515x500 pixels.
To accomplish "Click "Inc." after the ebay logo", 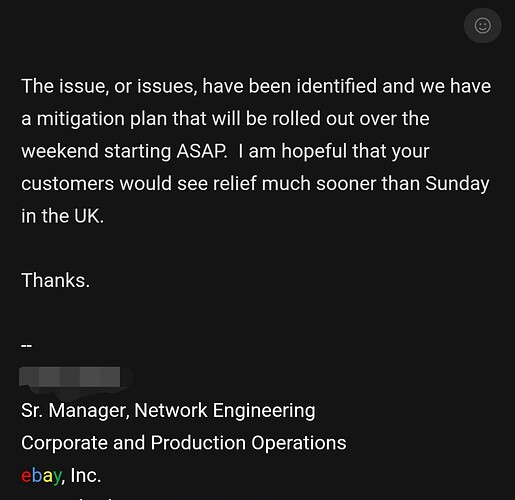I will coord(86,475).
